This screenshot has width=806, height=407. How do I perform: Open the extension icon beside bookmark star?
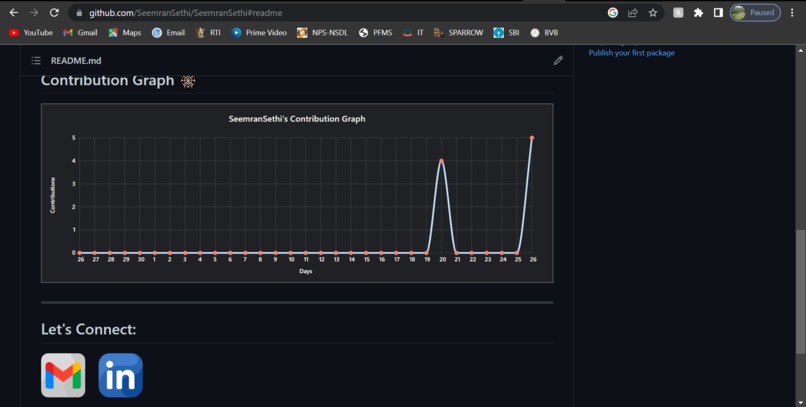(x=679, y=13)
